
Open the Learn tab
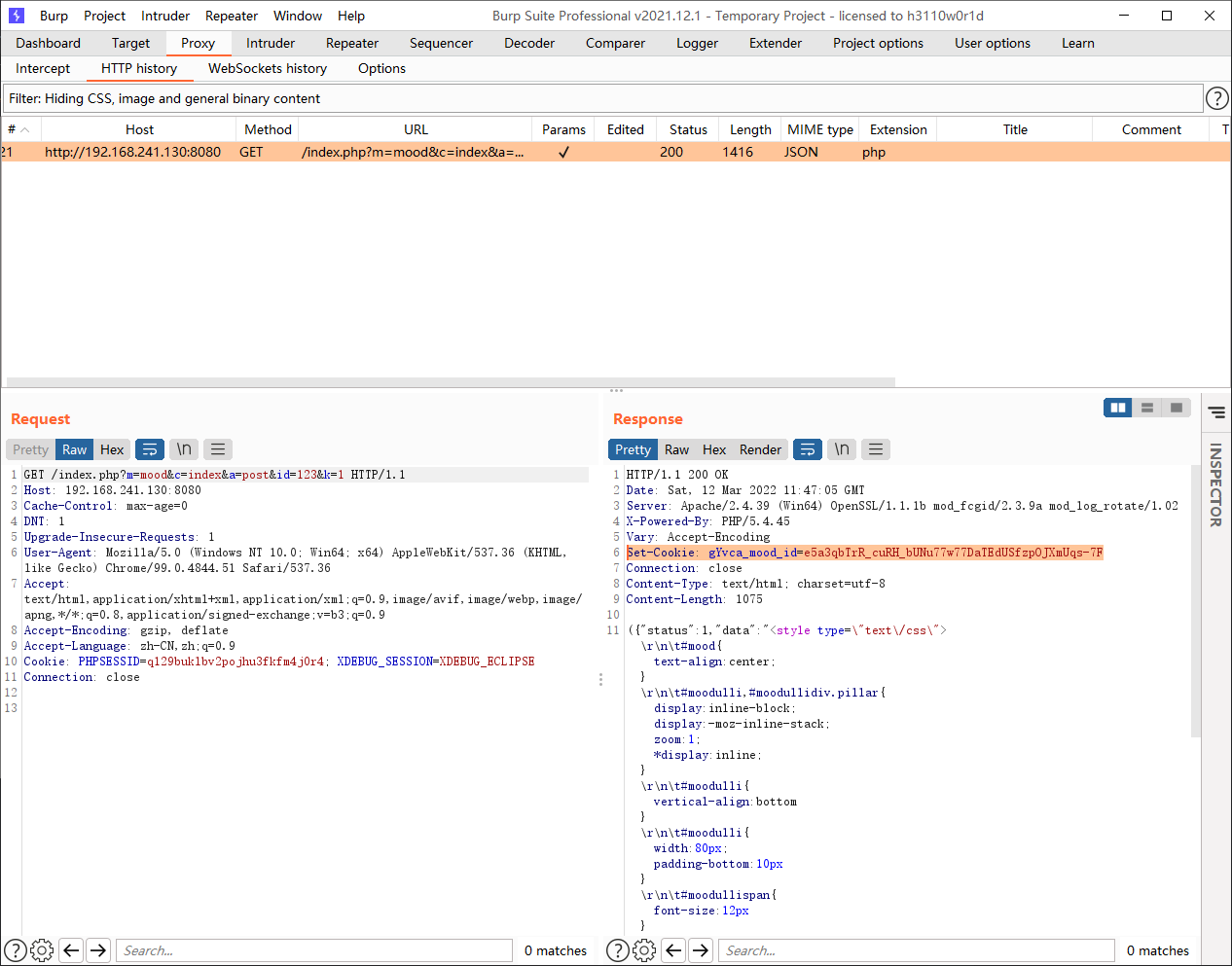(1078, 43)
